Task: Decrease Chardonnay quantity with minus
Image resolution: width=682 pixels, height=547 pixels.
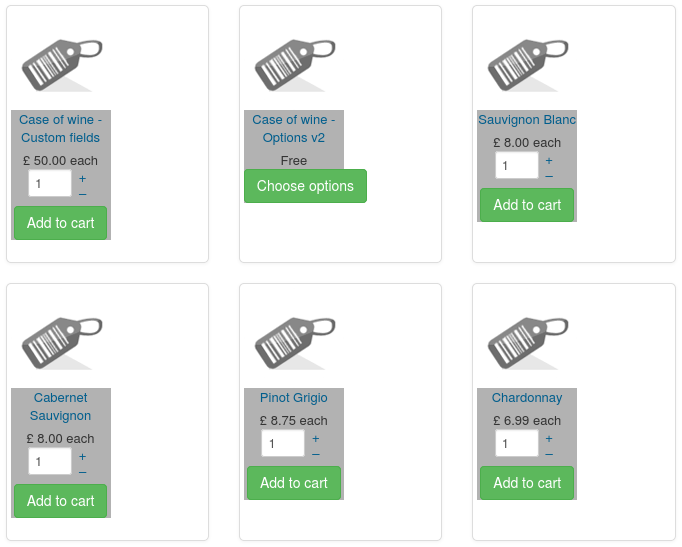Action: coord(549,455)
